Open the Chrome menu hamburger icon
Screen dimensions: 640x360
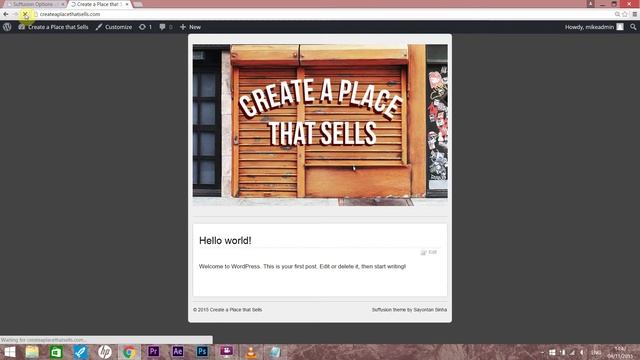635,14
